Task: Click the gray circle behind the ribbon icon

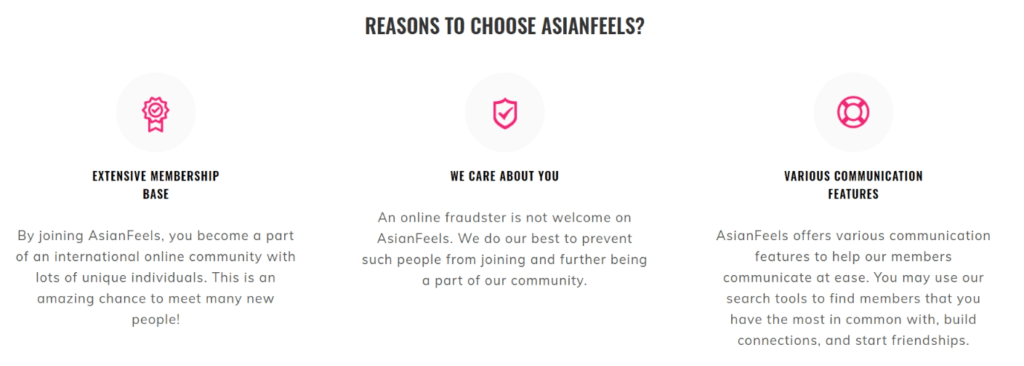Action: coord(155,112)
